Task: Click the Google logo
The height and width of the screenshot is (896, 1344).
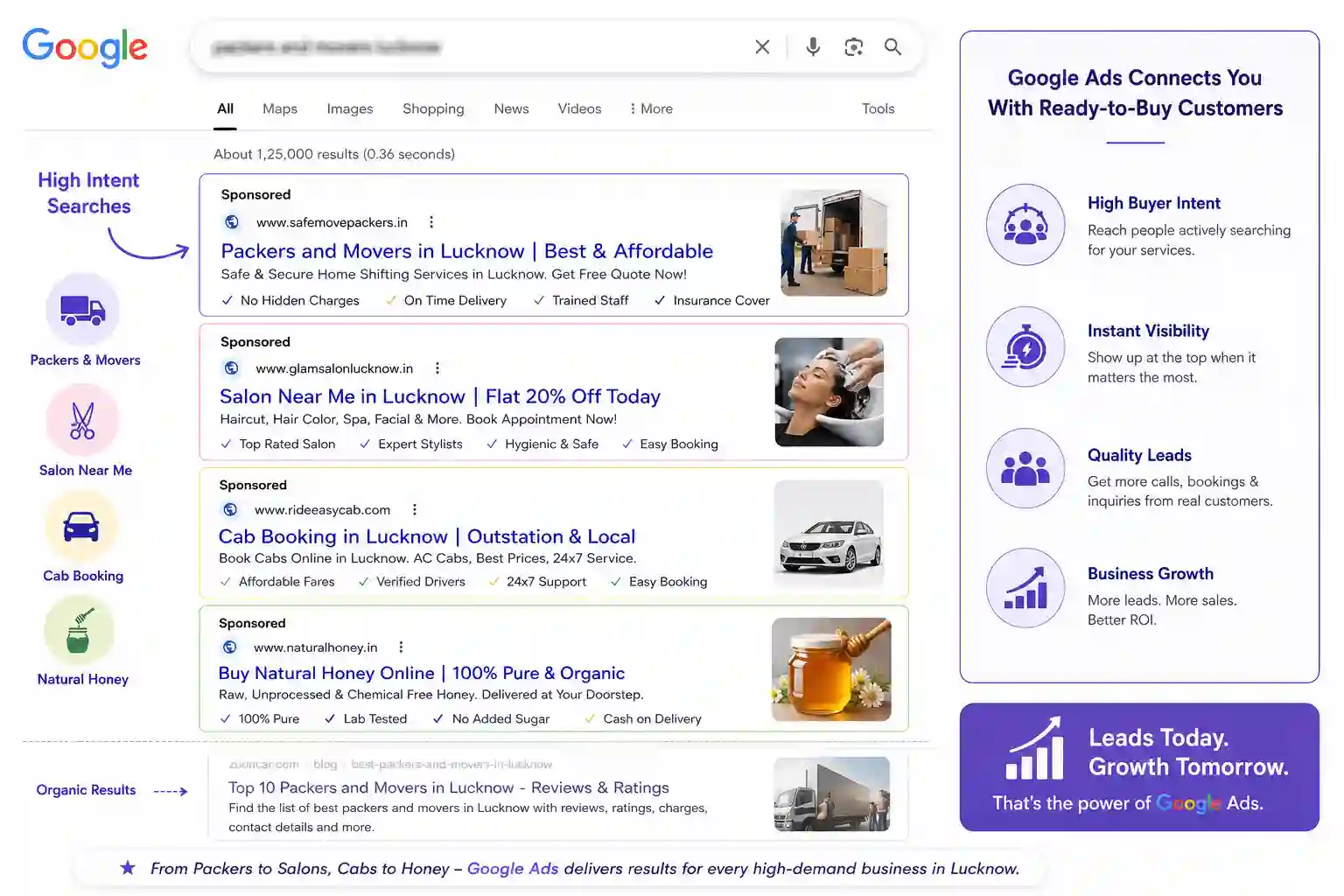Action: coord(85,47)
